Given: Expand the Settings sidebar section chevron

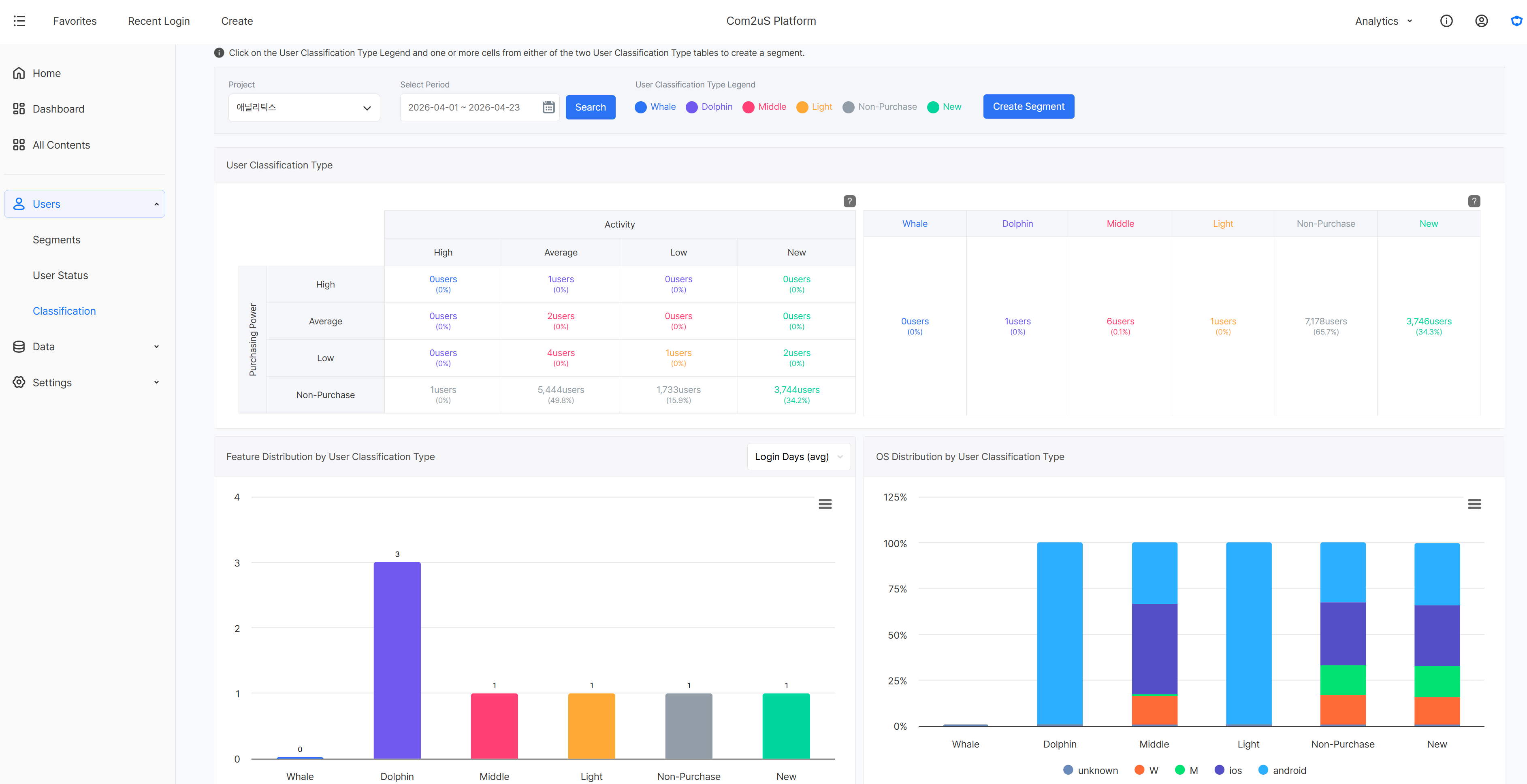Looking at the screenshot, I should coord(156,382).
